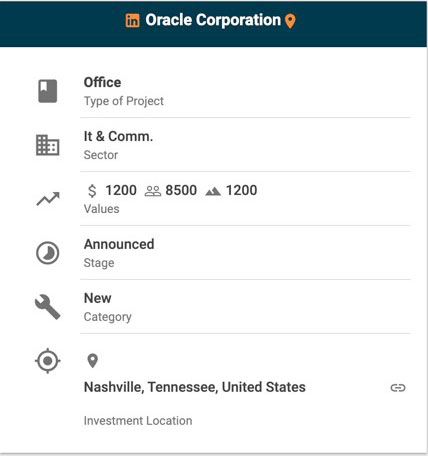Click the Oracle Corporation title
The width and height of the screenshot is (428, 456).
[x=213, y=20]
